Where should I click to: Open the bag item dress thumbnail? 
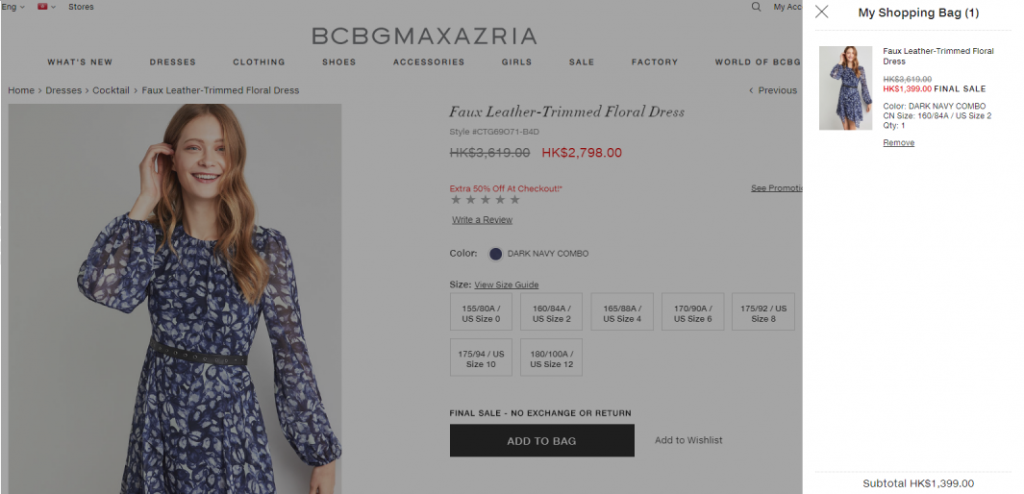(x=845, y=88)
